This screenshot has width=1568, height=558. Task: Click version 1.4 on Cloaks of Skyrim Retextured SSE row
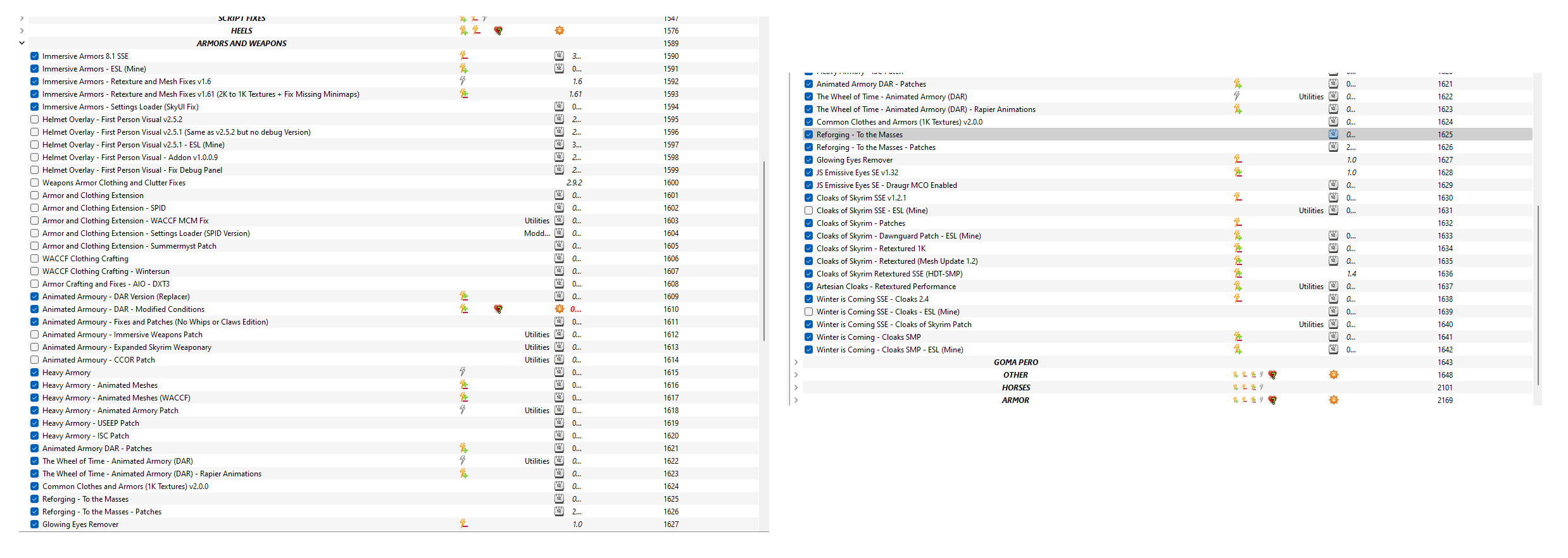coord(1352,274)
